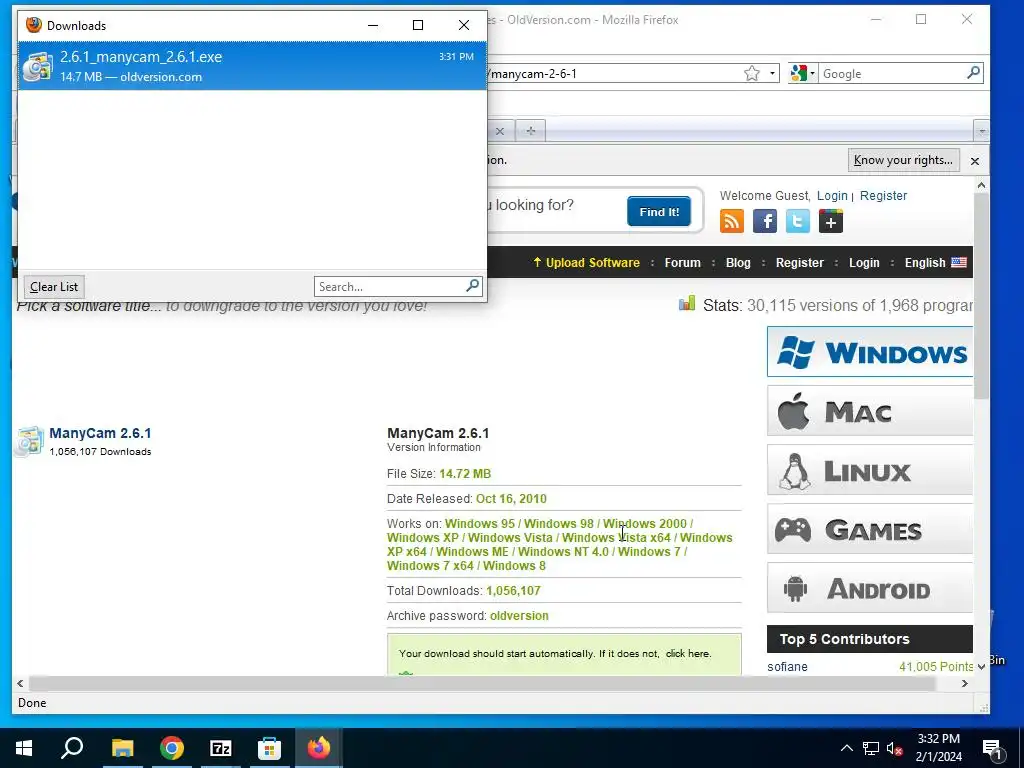Open Login in the black nav bar
Viewport: 1024px width, 768px height.
[864, 263]
